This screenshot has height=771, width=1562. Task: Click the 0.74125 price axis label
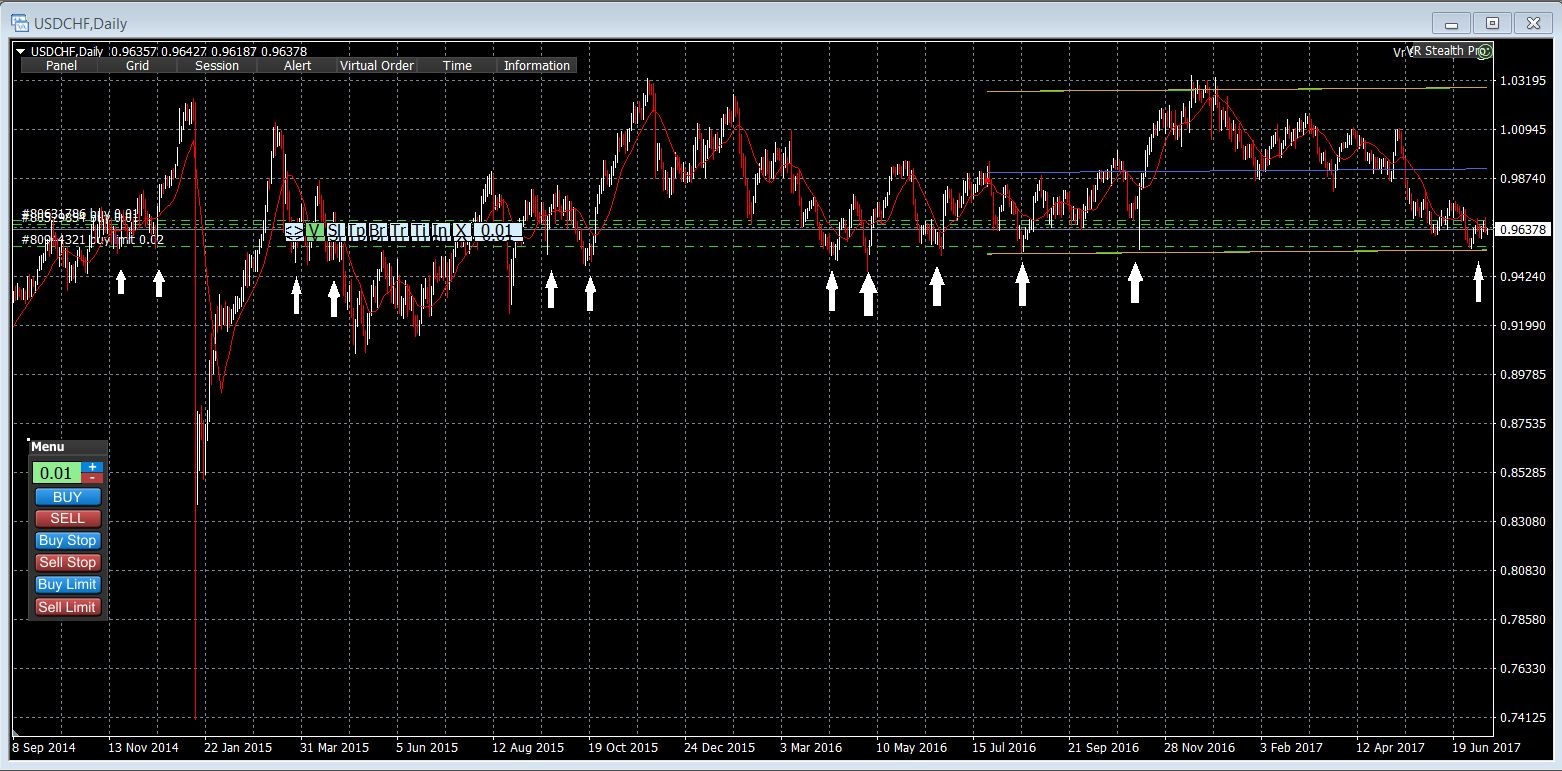pyautogui.click(x=1524, y=717)
